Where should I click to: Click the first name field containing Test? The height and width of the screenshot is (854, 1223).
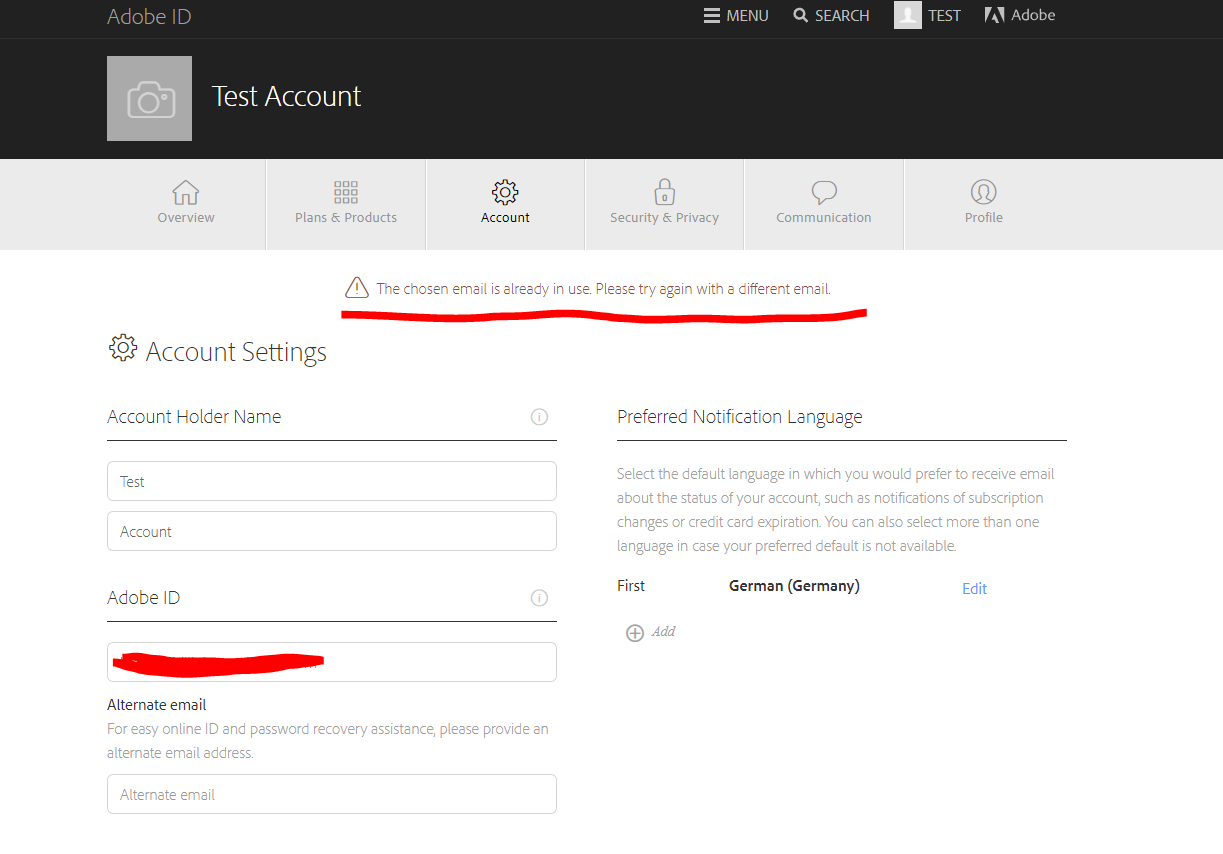pos(331,481)
